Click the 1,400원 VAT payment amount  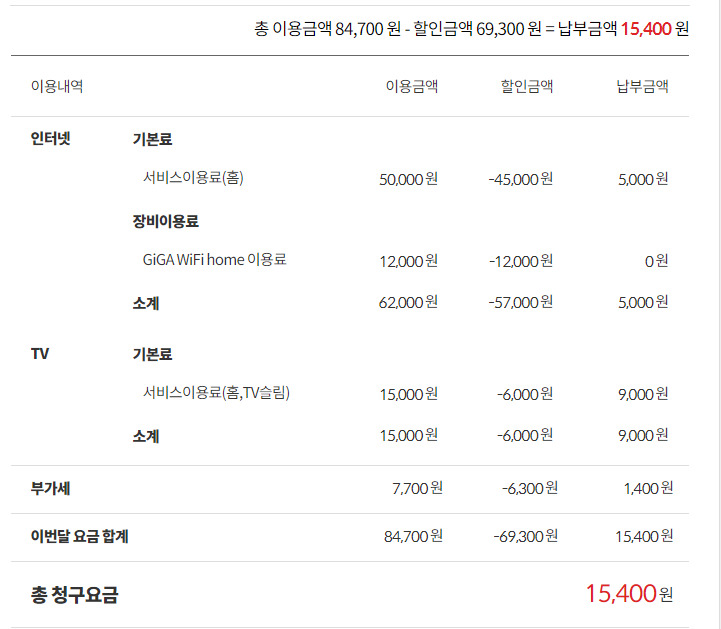(645, 488)
